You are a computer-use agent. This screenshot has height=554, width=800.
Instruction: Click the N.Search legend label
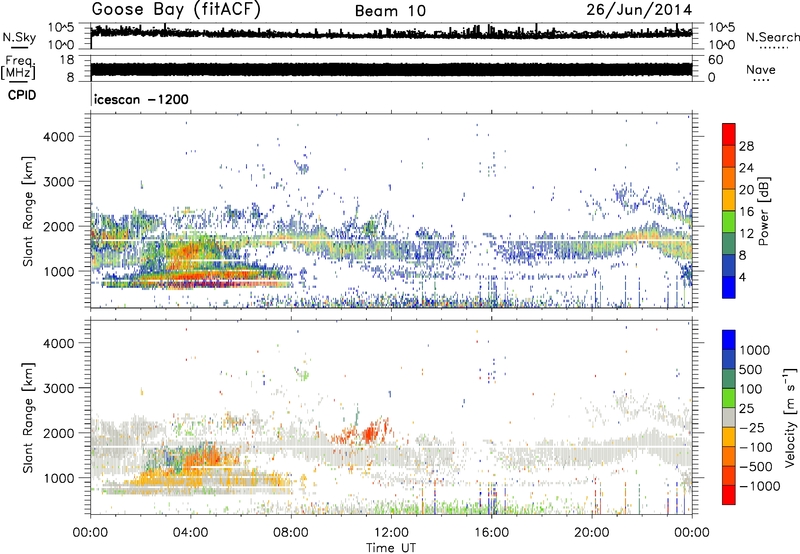(772, 37)
